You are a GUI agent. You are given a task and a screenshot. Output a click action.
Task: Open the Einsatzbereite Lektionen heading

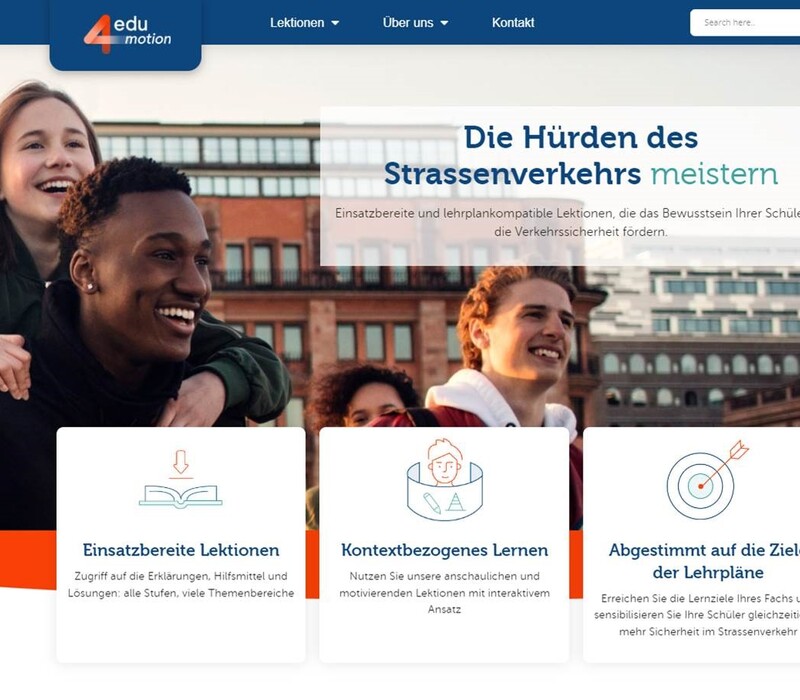pos(181,550)
